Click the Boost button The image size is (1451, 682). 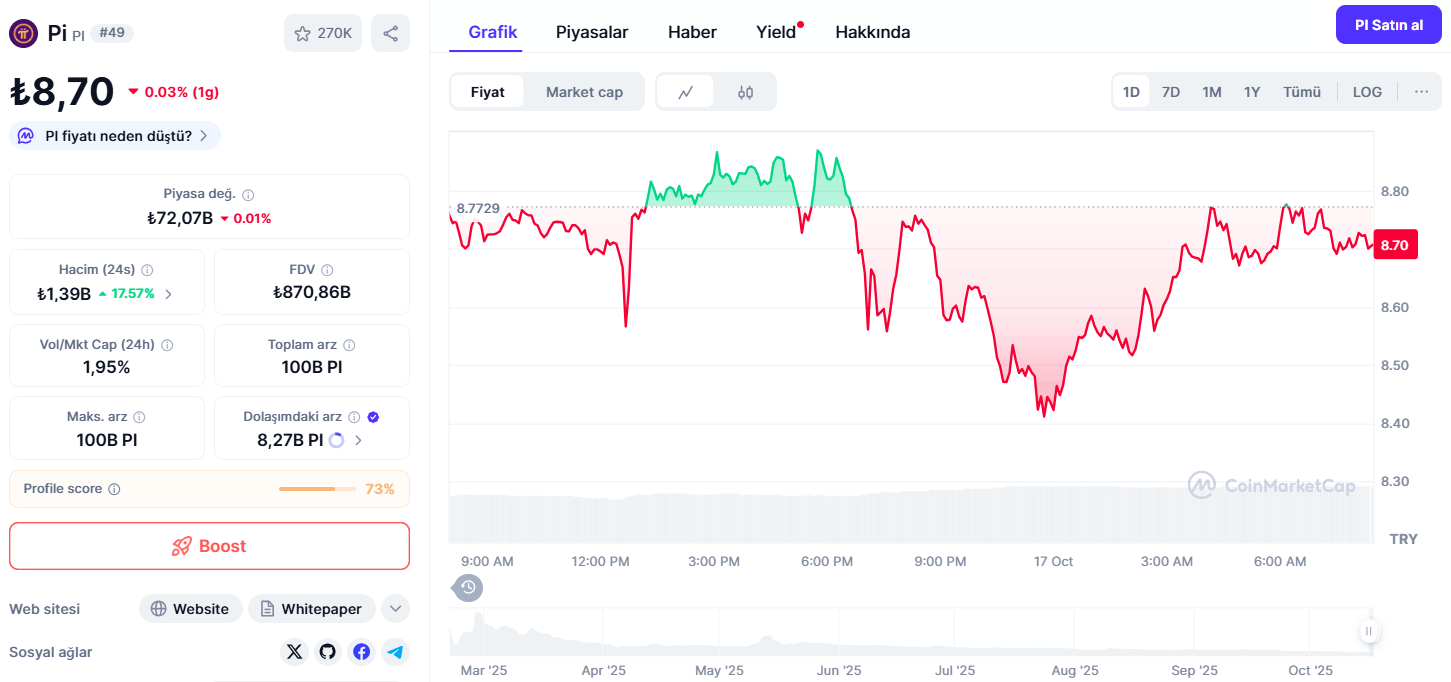pyautogui.click(x=209, y=546)
